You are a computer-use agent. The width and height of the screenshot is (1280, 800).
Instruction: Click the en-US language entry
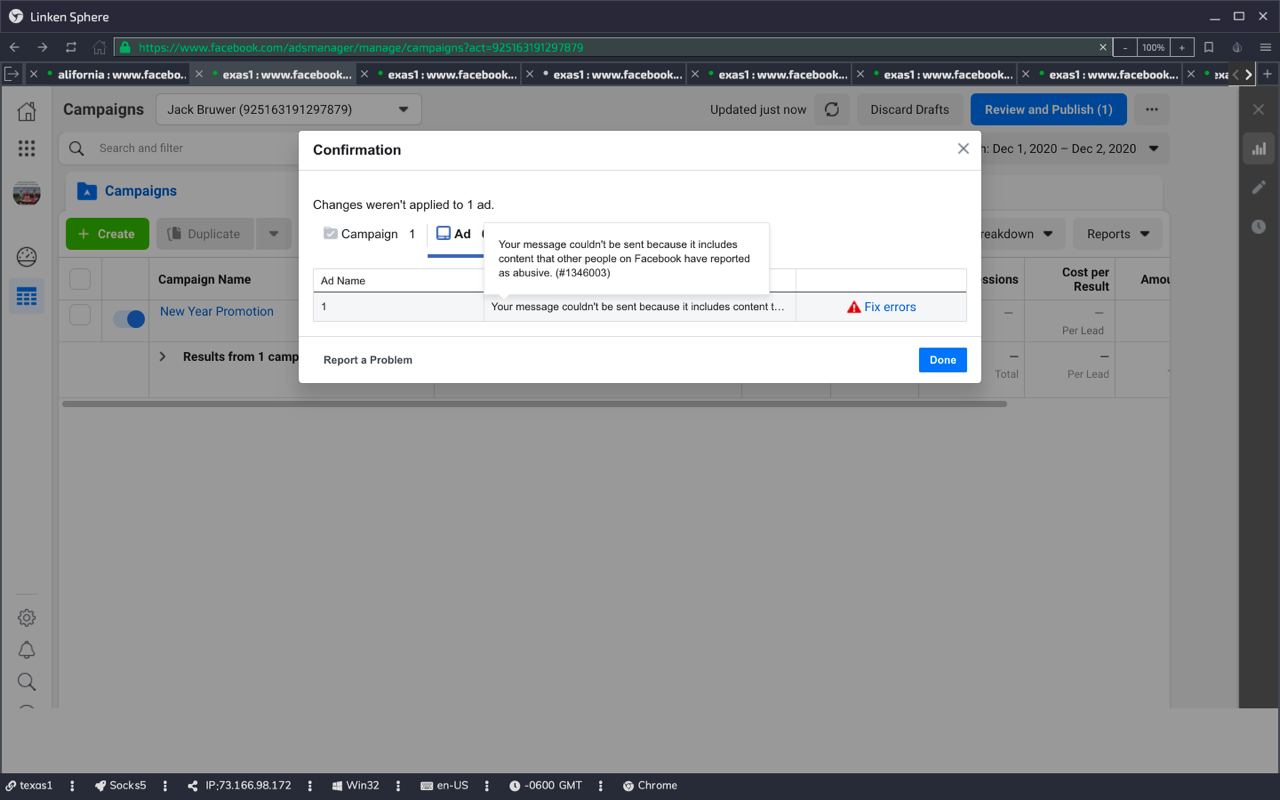[444, 786]
